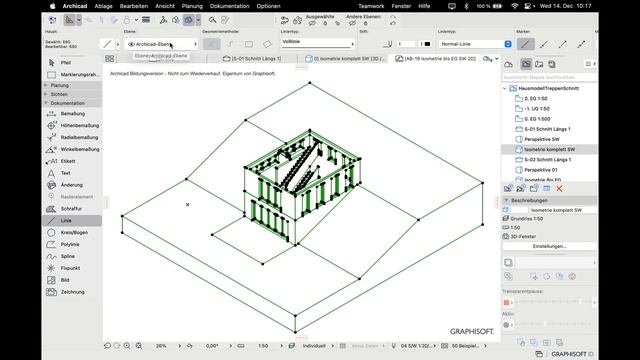
Task: Open Isometrie komplett SW view entry
Action: 549,149
